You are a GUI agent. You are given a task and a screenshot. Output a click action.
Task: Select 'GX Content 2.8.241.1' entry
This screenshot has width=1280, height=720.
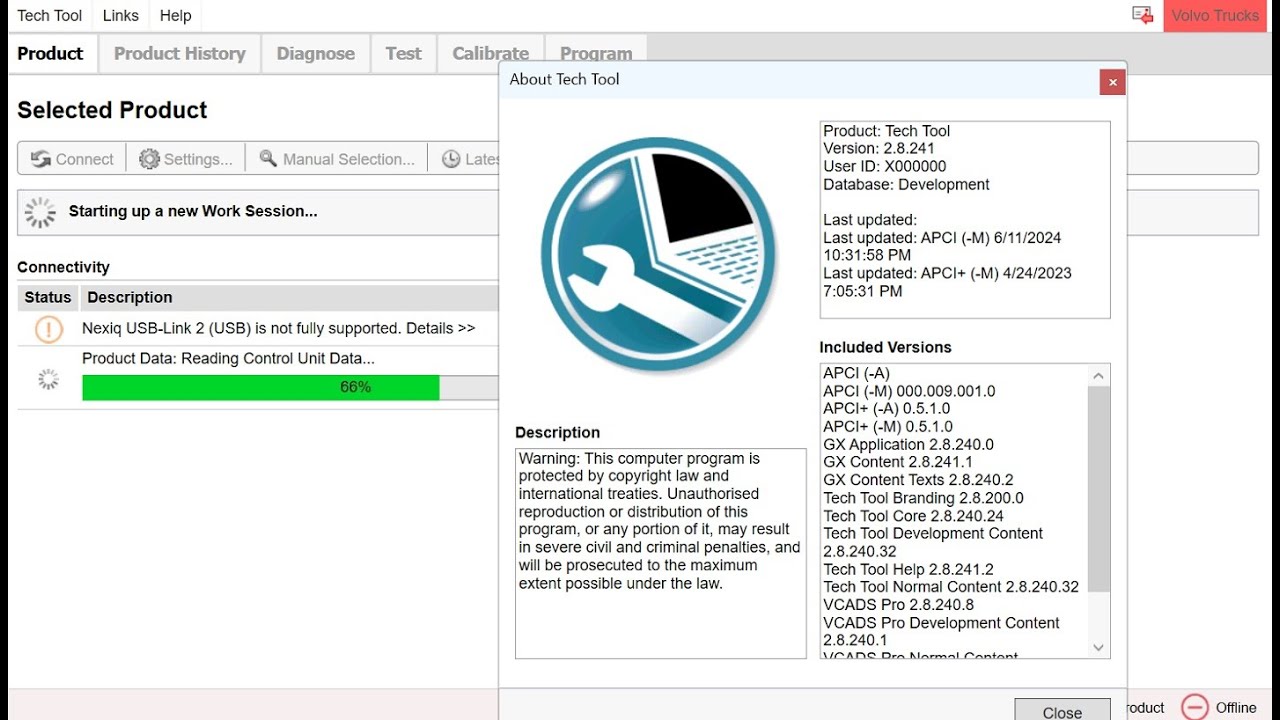[897, 462]
